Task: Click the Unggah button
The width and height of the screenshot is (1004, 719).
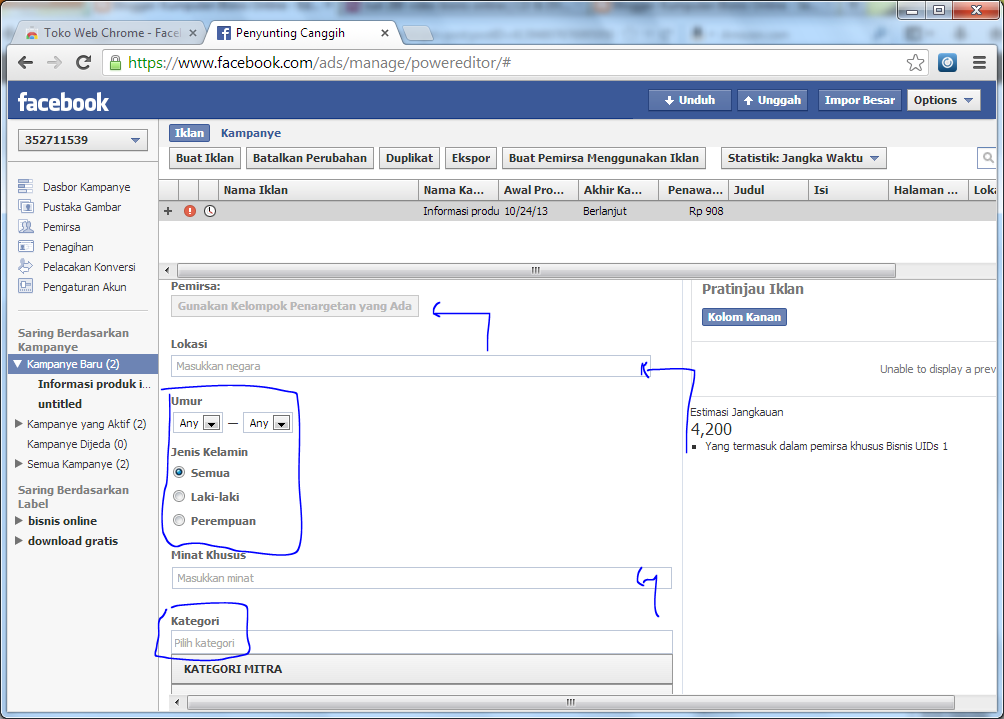Action: click(x=772, y=100)
